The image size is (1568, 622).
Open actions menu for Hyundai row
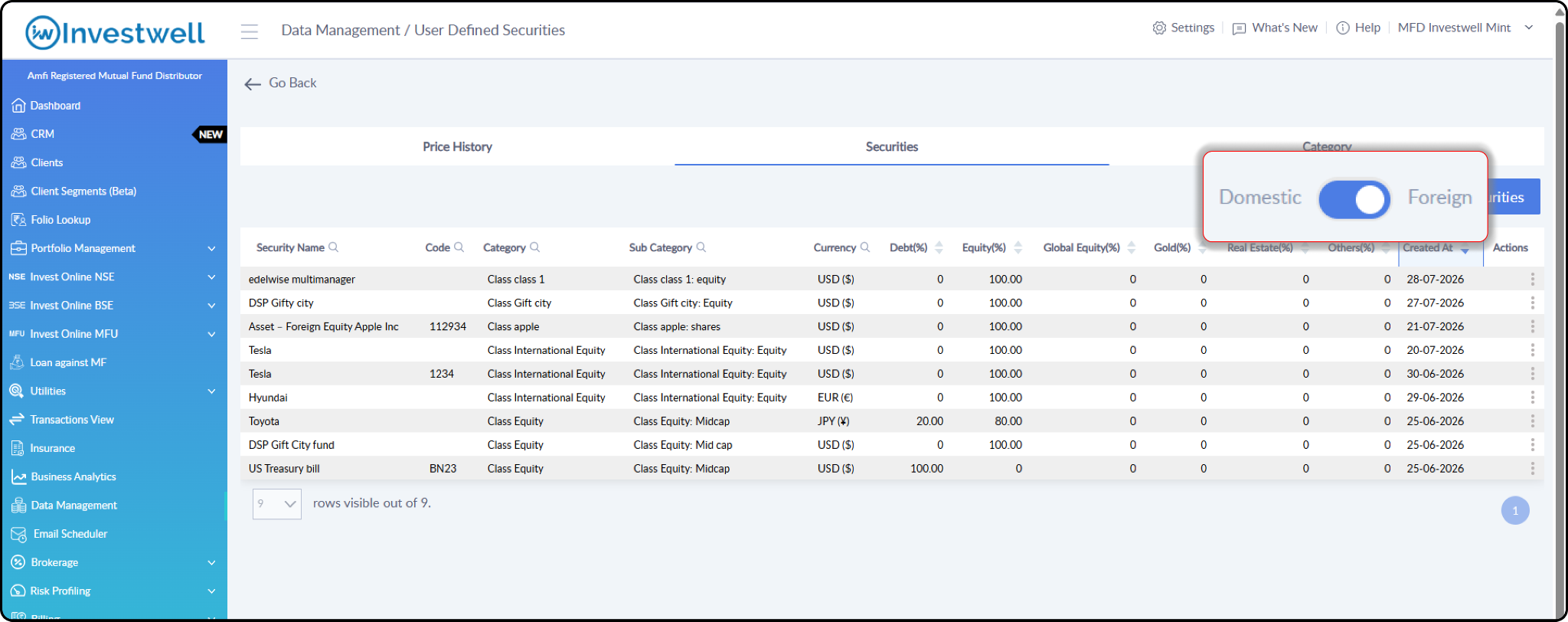1532,398
